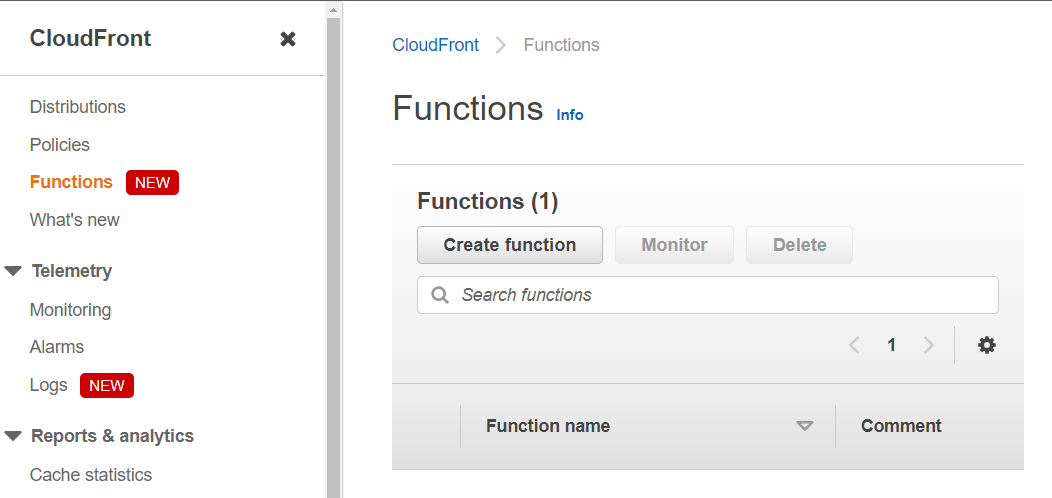Open Distributions in sidebar
Image resolution: width=1052 pixels, height=498 pixels.
(78, 107)
